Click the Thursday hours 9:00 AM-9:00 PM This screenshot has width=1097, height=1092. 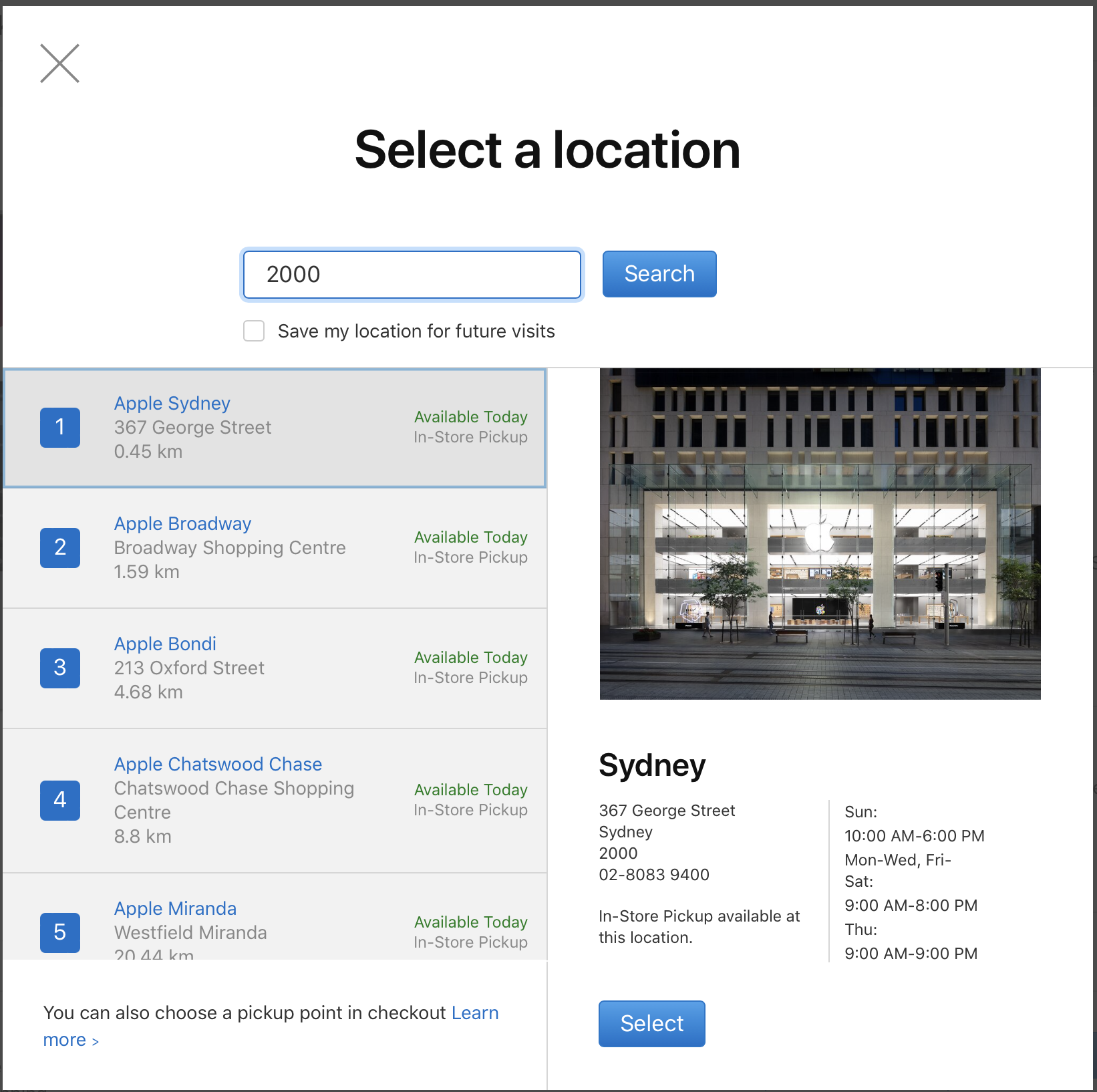point(911,954)
